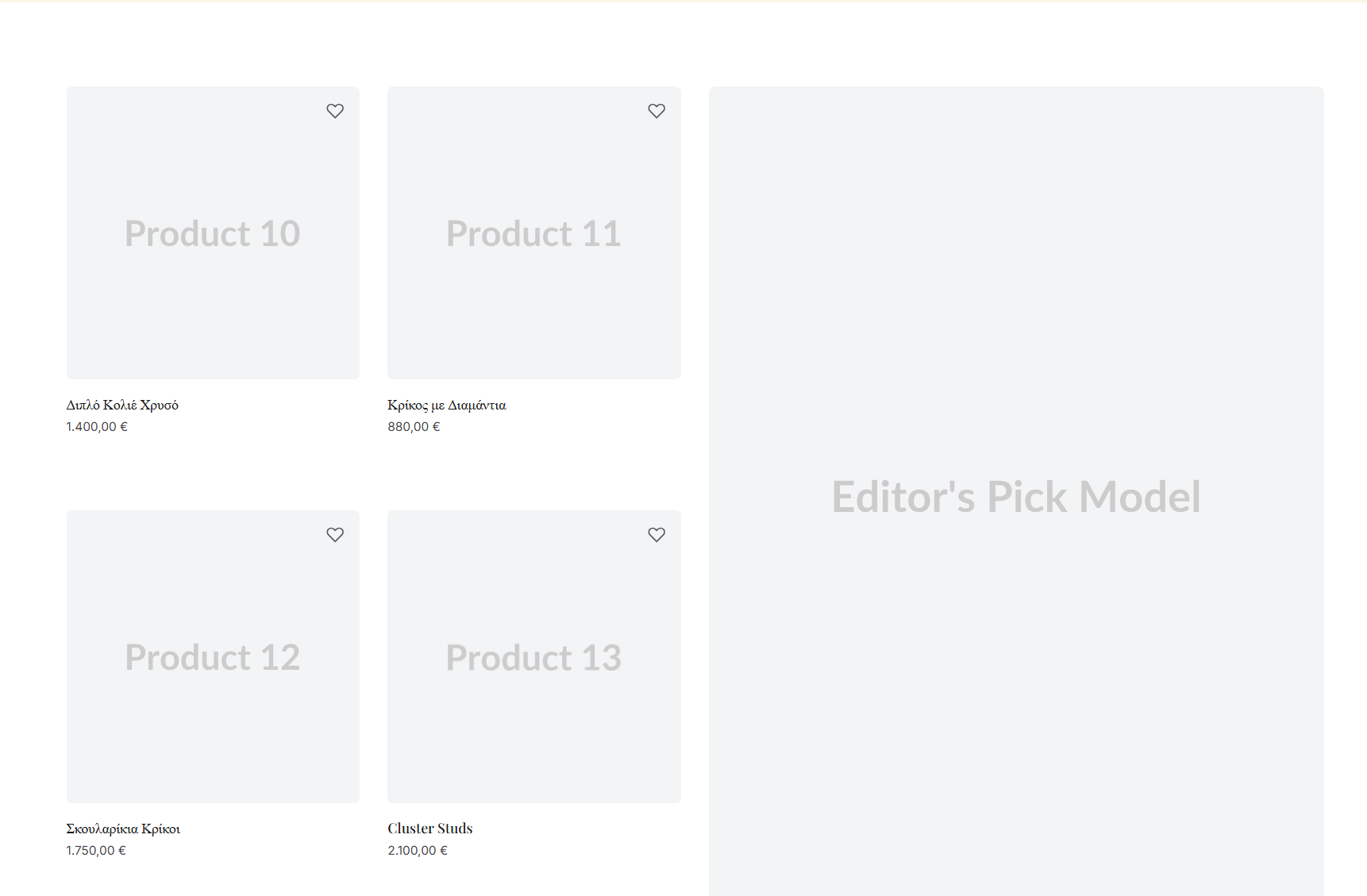The height and width of the screenshot is (896, 1367).
Task: Click the wishlist heart on Product 12
Action: (335, 535)
